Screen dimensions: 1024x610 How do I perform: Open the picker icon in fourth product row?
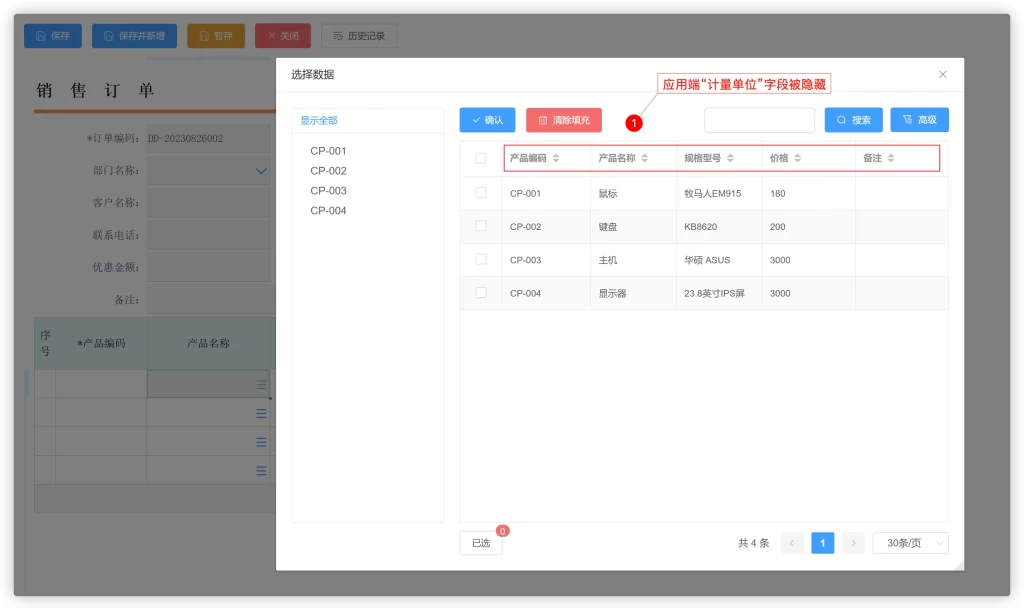tap(261, 471)
